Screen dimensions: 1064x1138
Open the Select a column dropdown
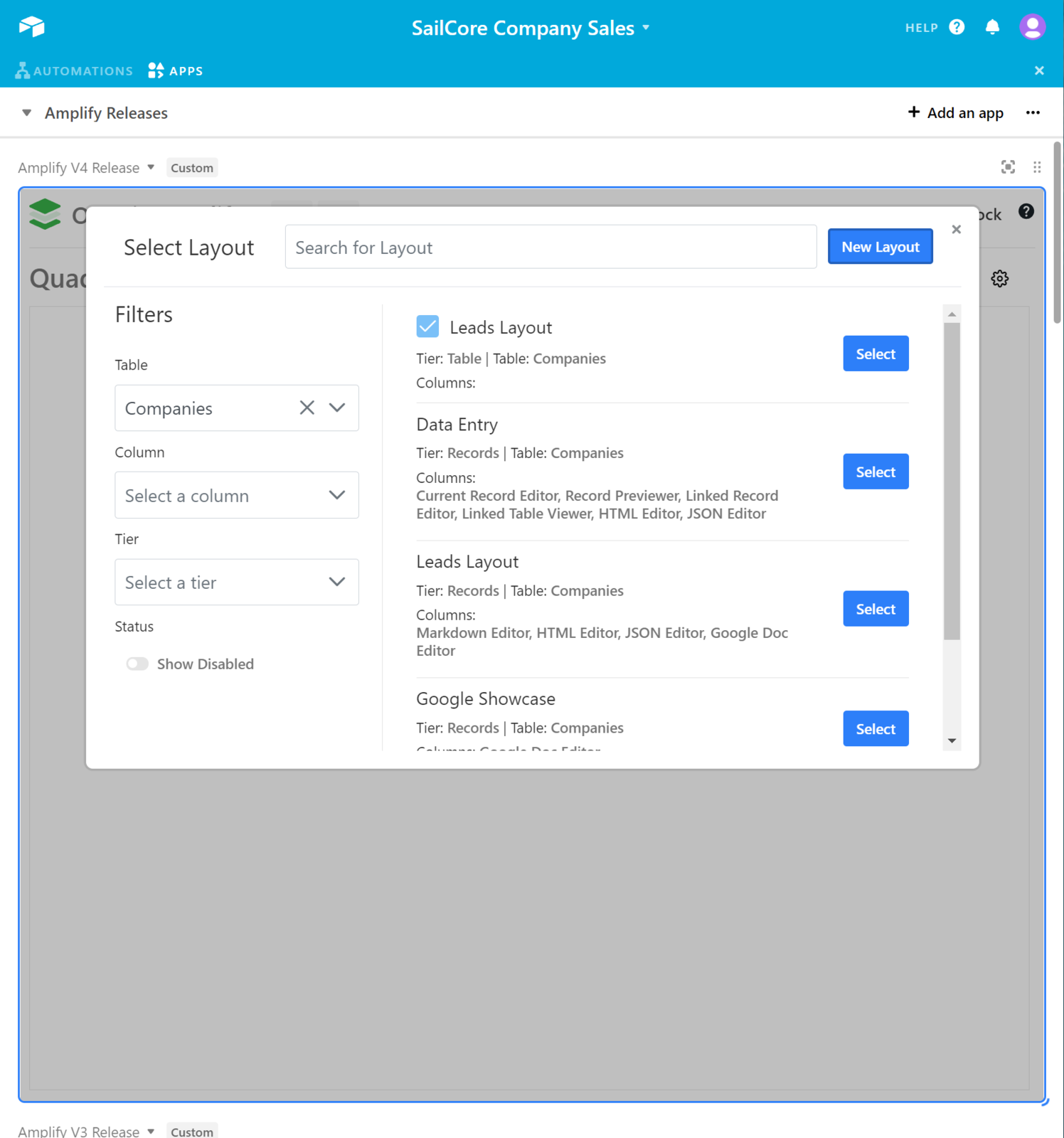[x=236, y=495]
